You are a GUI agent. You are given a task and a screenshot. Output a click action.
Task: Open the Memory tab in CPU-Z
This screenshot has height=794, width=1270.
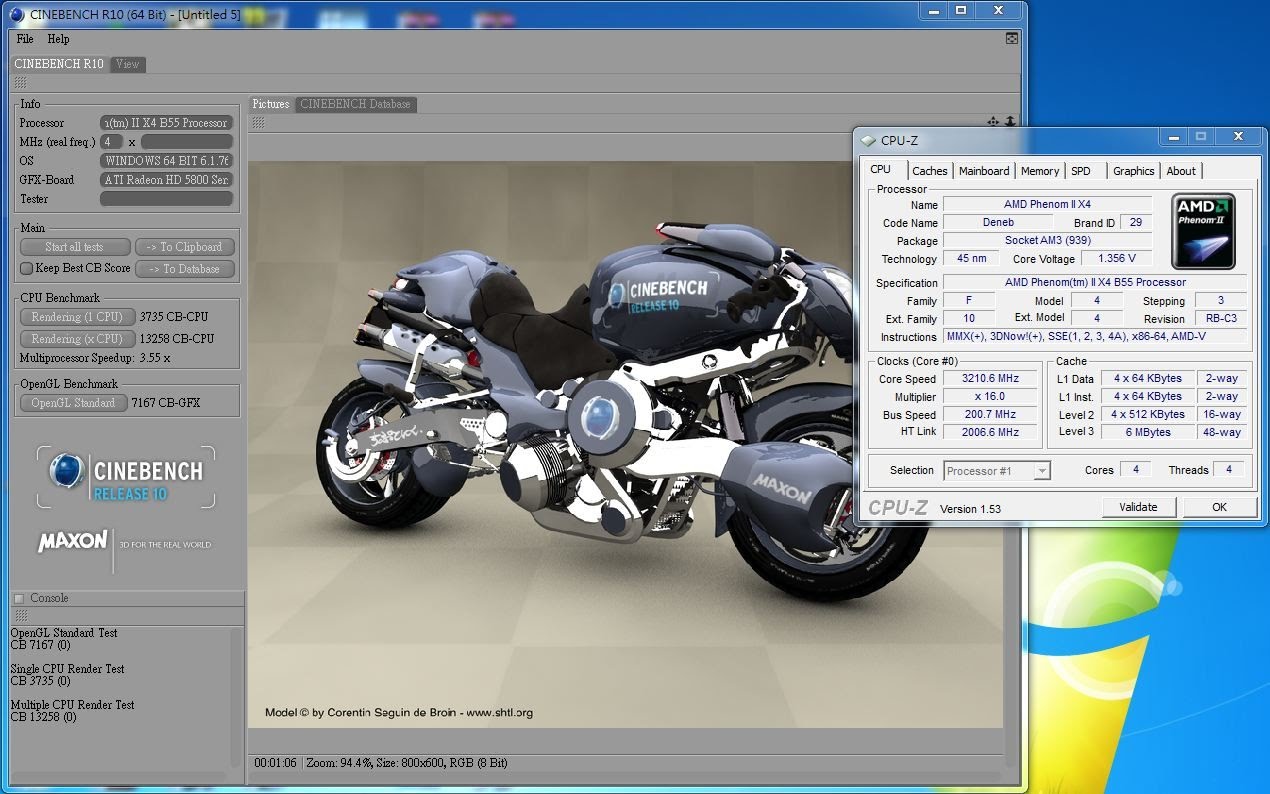[x=1040, y=171]
